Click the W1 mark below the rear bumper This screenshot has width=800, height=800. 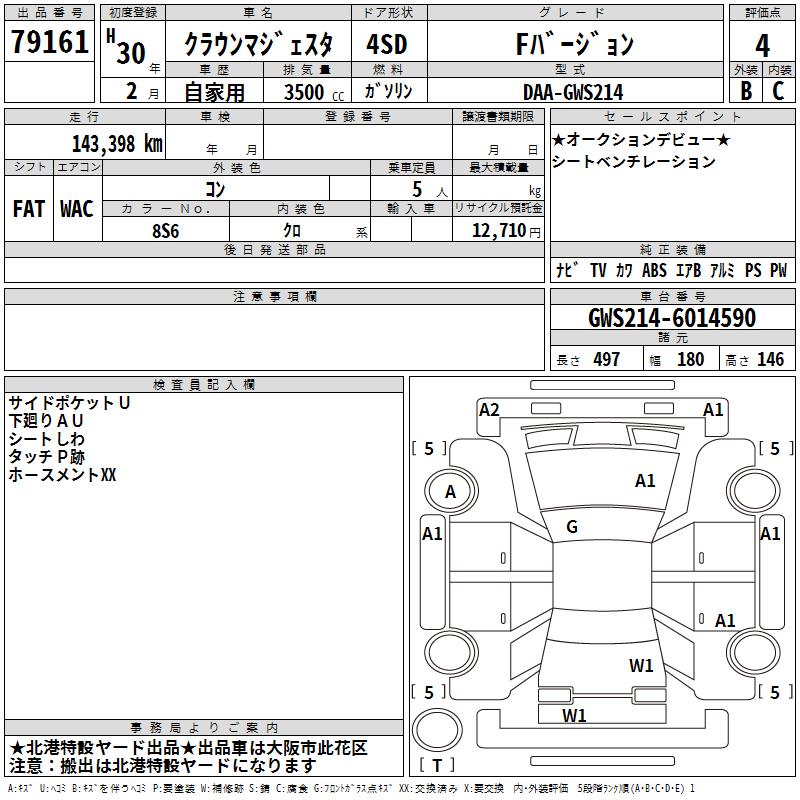574,715
